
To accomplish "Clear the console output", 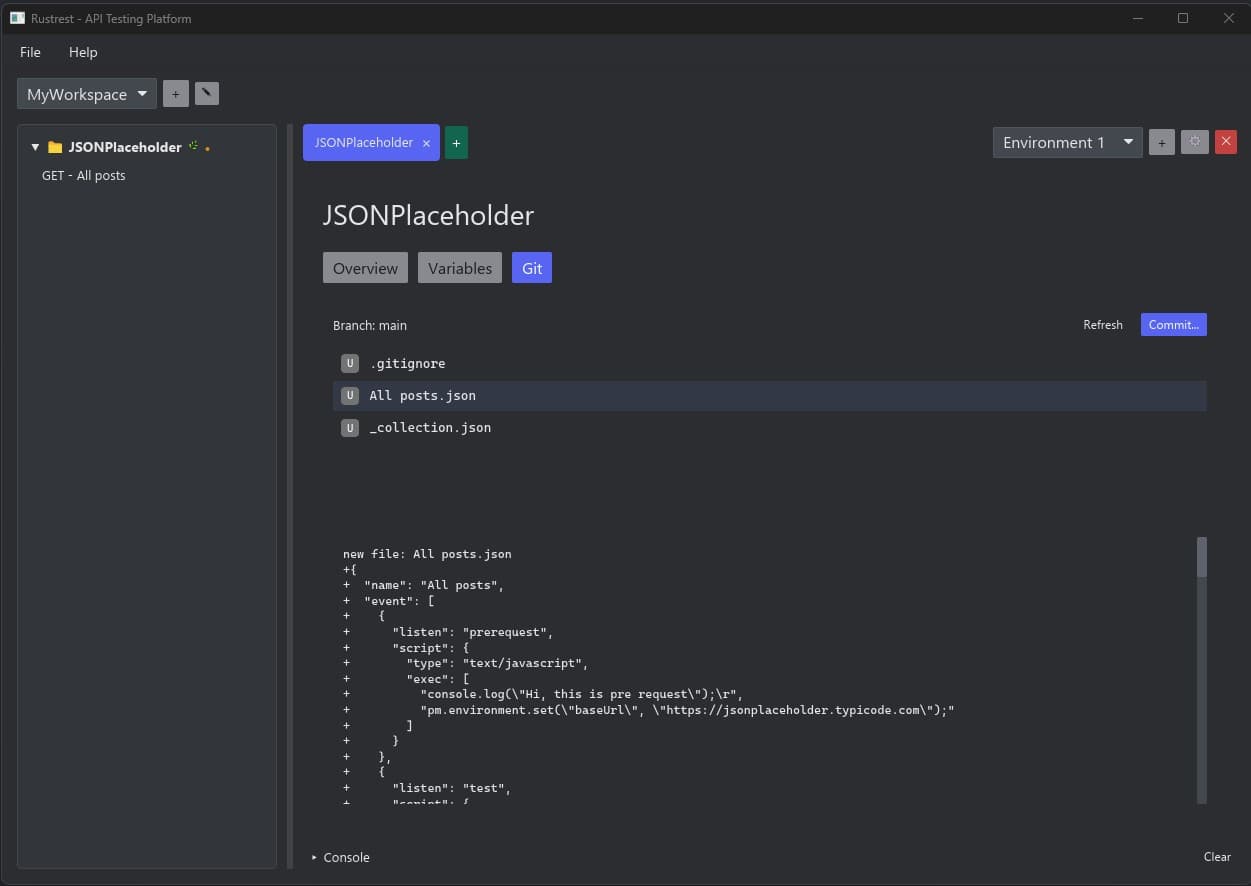I will coord(1217,857).
